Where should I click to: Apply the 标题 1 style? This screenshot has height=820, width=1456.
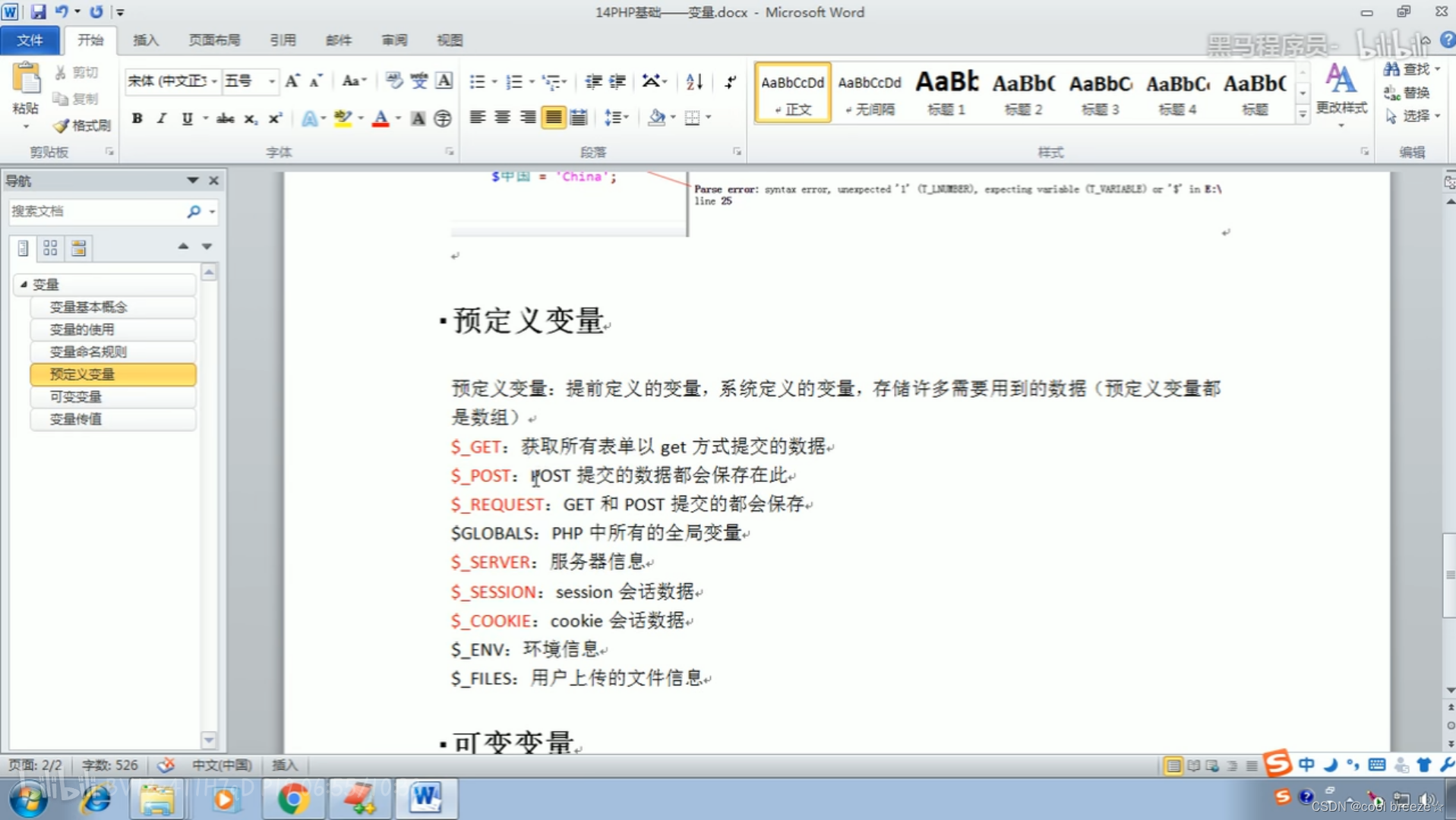946,93
